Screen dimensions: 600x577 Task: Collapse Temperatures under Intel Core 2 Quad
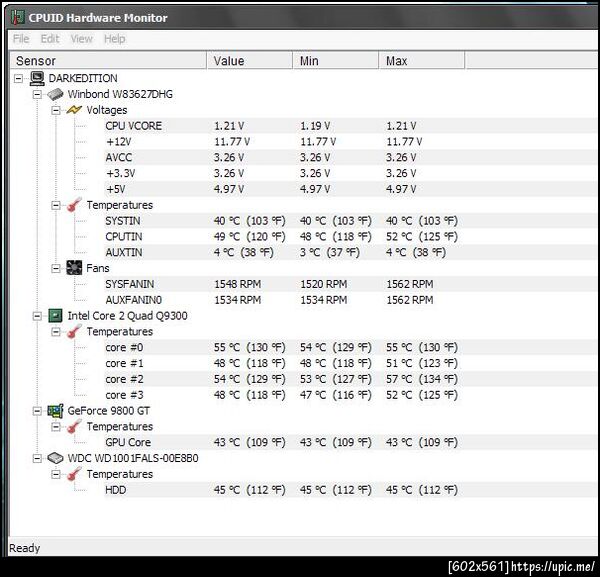(x=56, y=332)
